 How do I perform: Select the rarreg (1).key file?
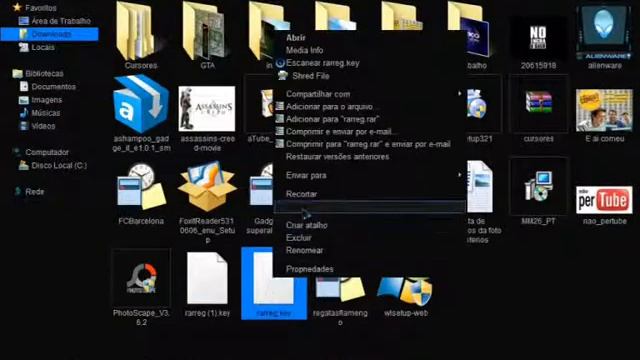pos(207,278)
